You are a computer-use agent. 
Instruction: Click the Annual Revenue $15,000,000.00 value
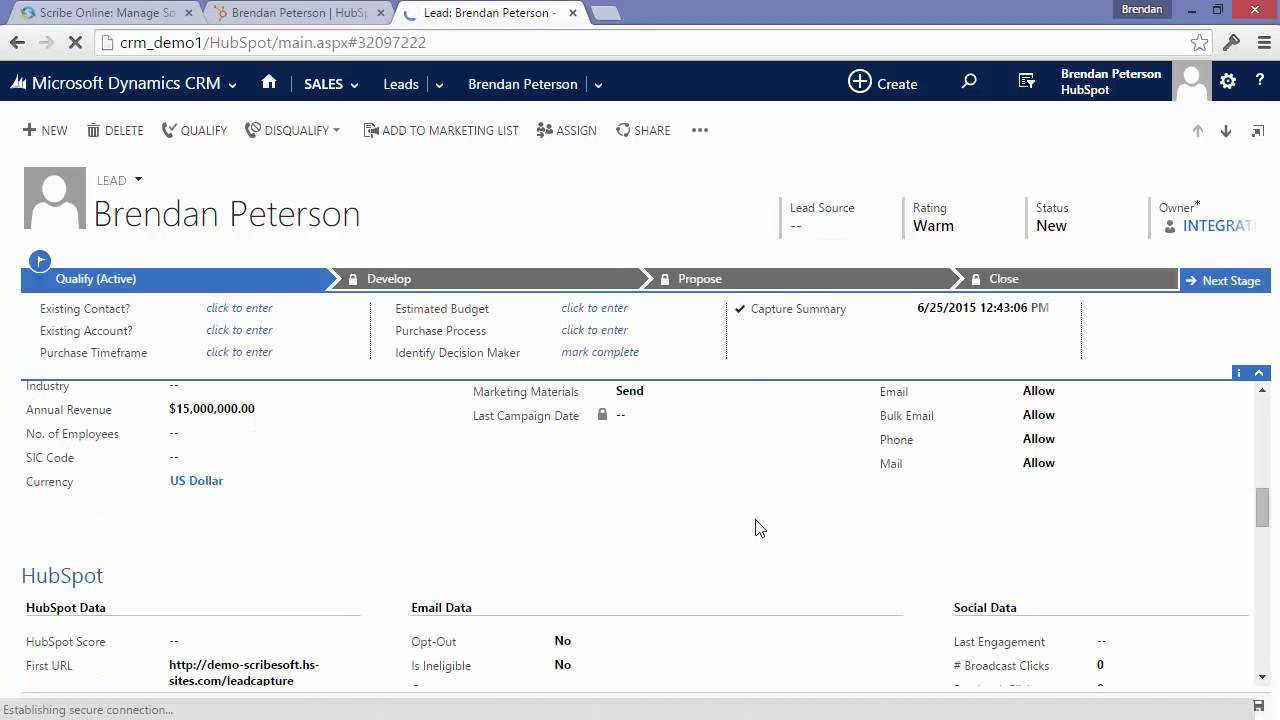point(212,409)
